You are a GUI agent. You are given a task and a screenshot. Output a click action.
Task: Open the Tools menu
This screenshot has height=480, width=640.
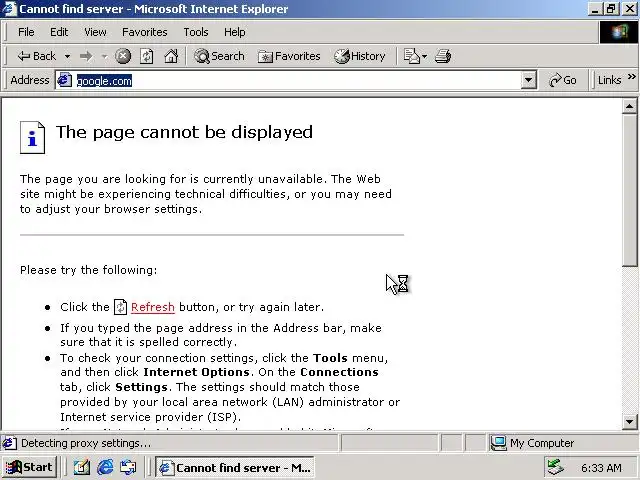tap(196, 32)
